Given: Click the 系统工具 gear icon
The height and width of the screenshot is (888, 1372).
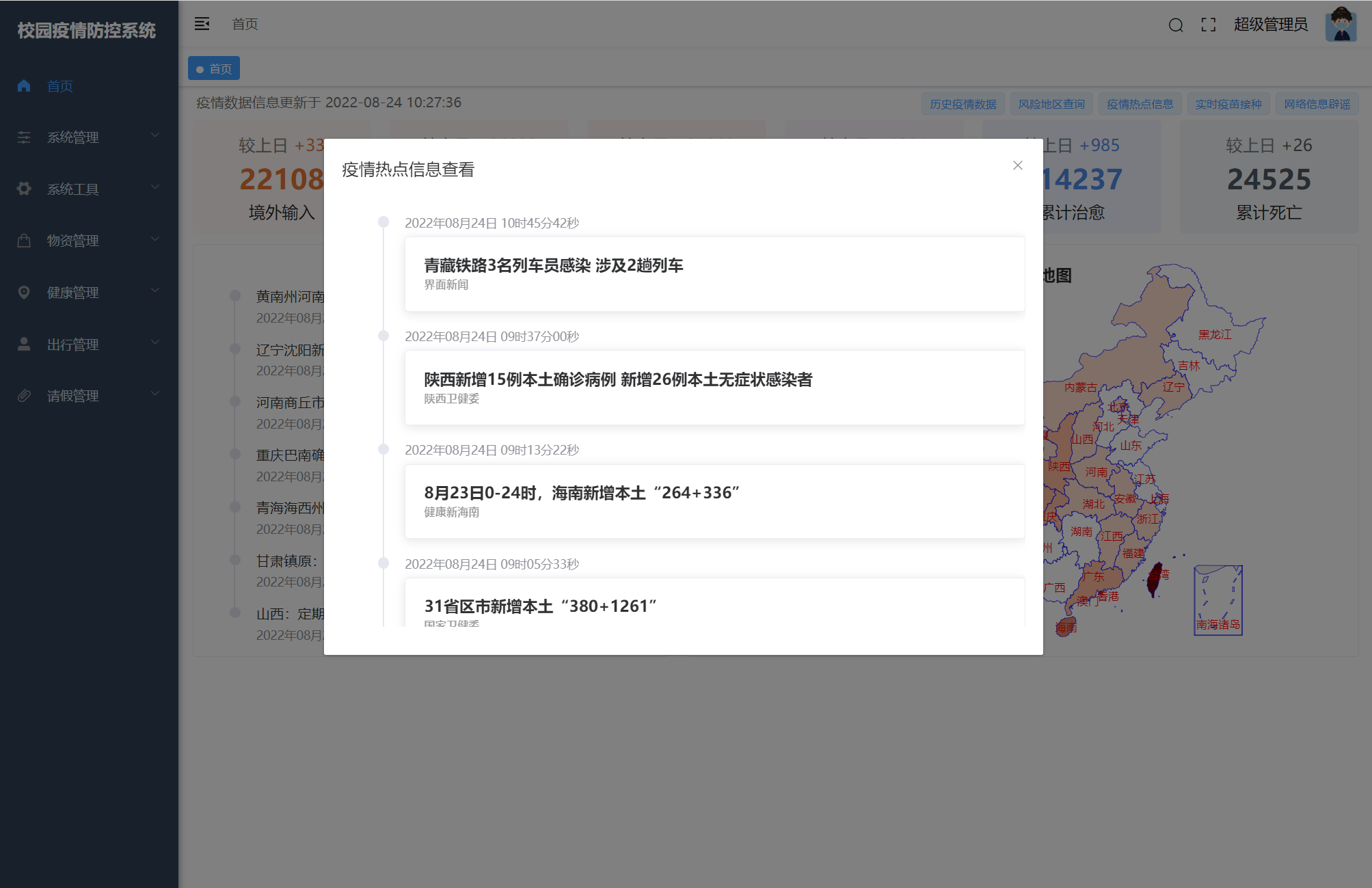Looking at the screenshot, I should click(24, 189).
